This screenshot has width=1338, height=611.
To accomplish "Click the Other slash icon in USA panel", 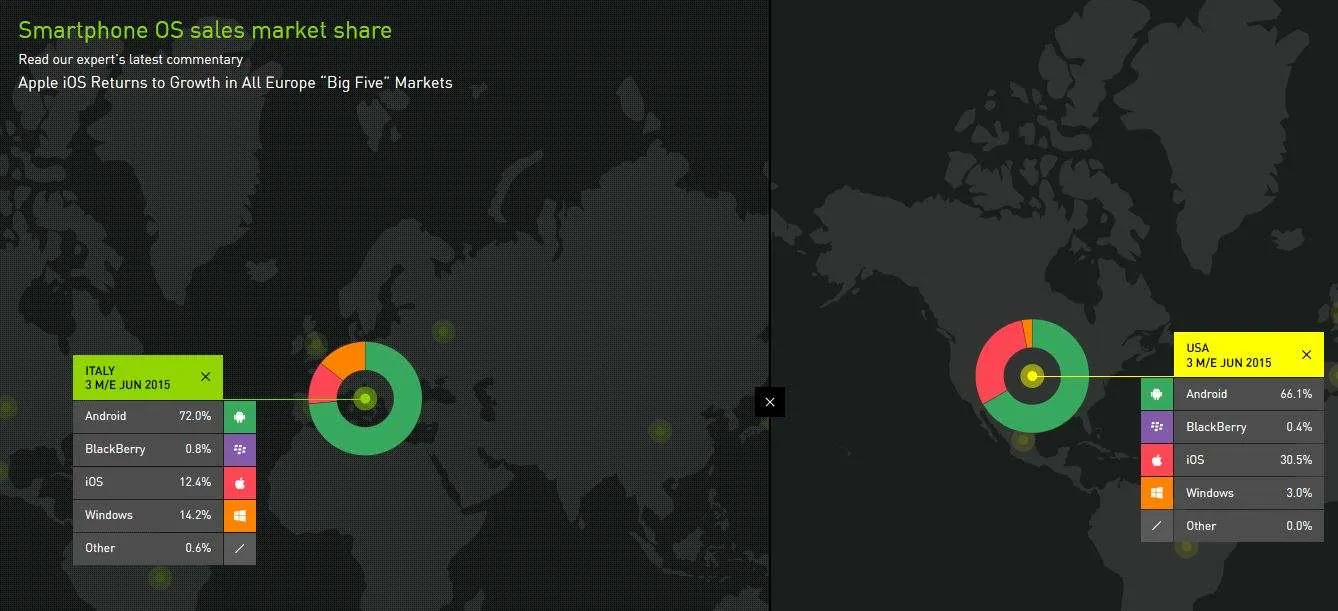I will tap(1157, 526).
